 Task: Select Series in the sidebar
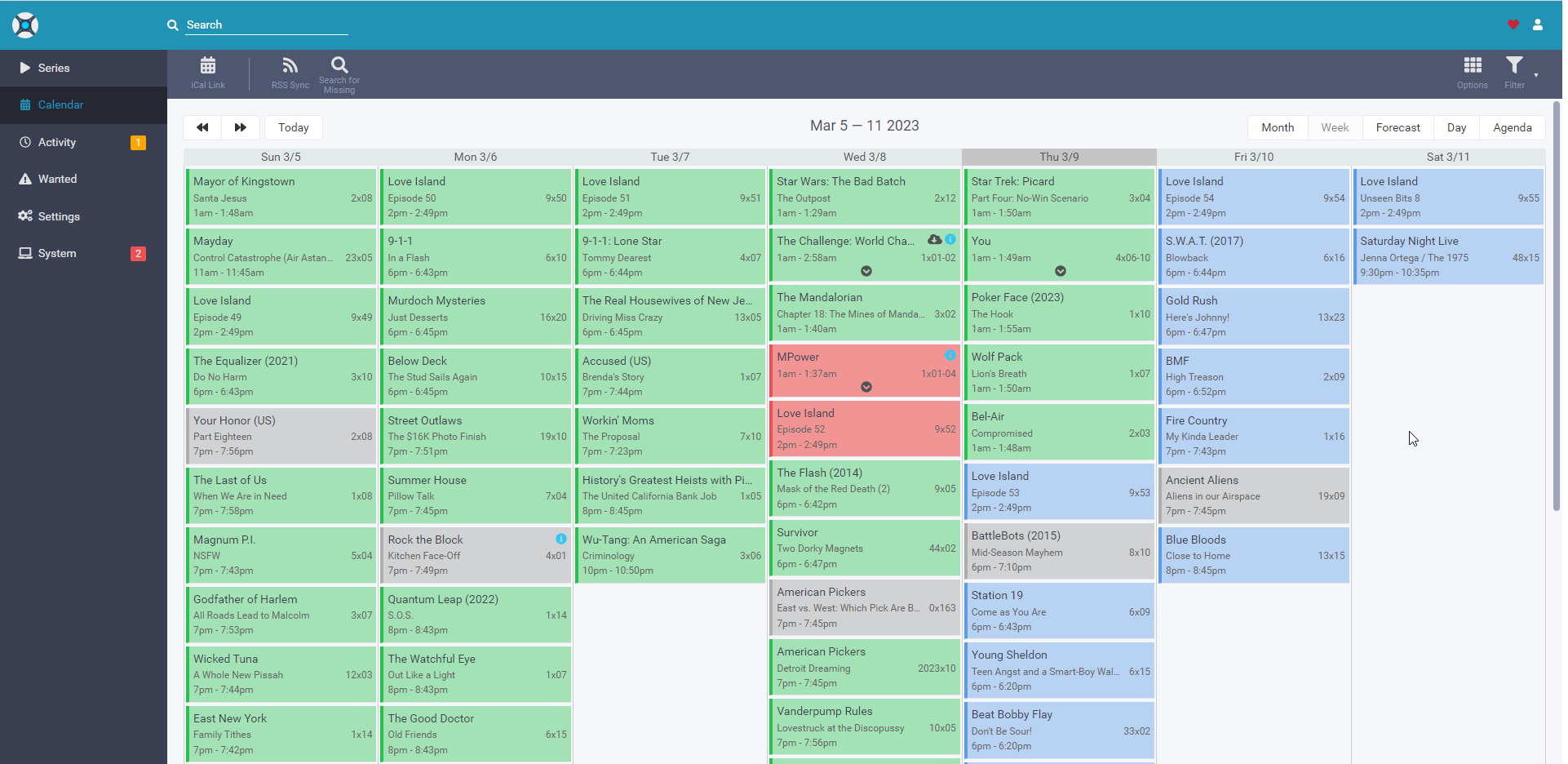click(x=52, y=68)
